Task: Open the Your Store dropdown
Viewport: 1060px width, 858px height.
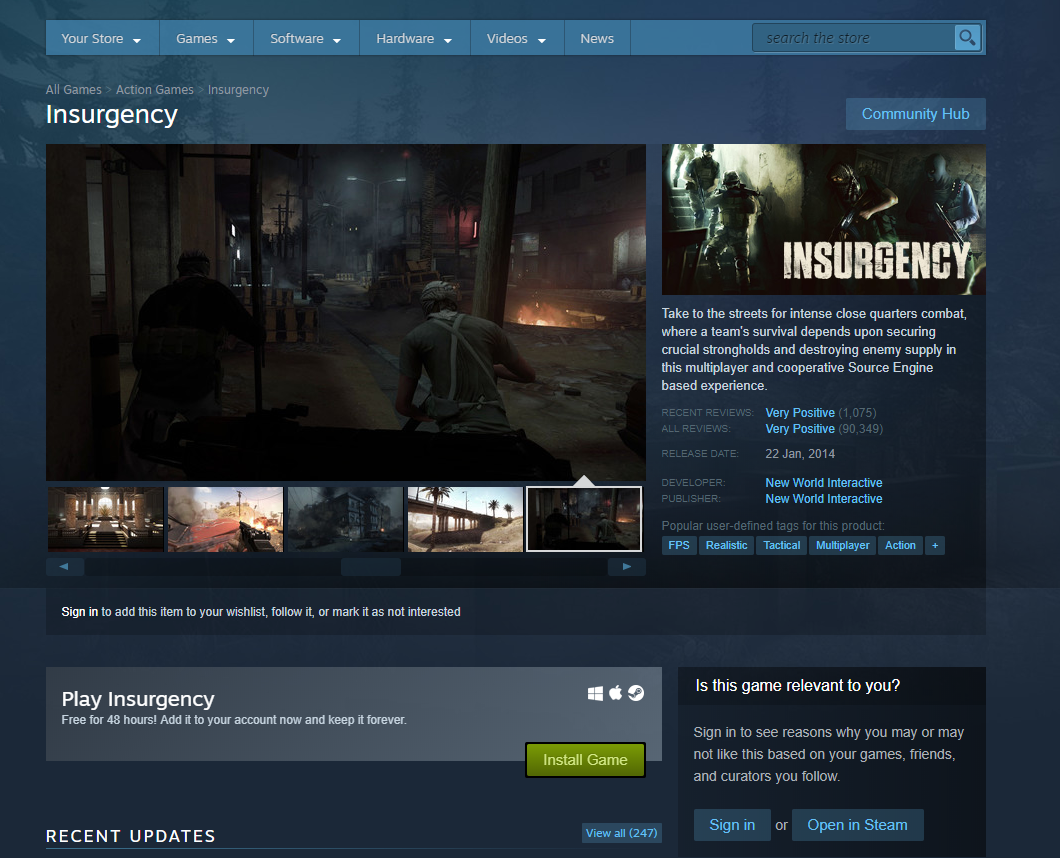Action: (x=101, y=39)
